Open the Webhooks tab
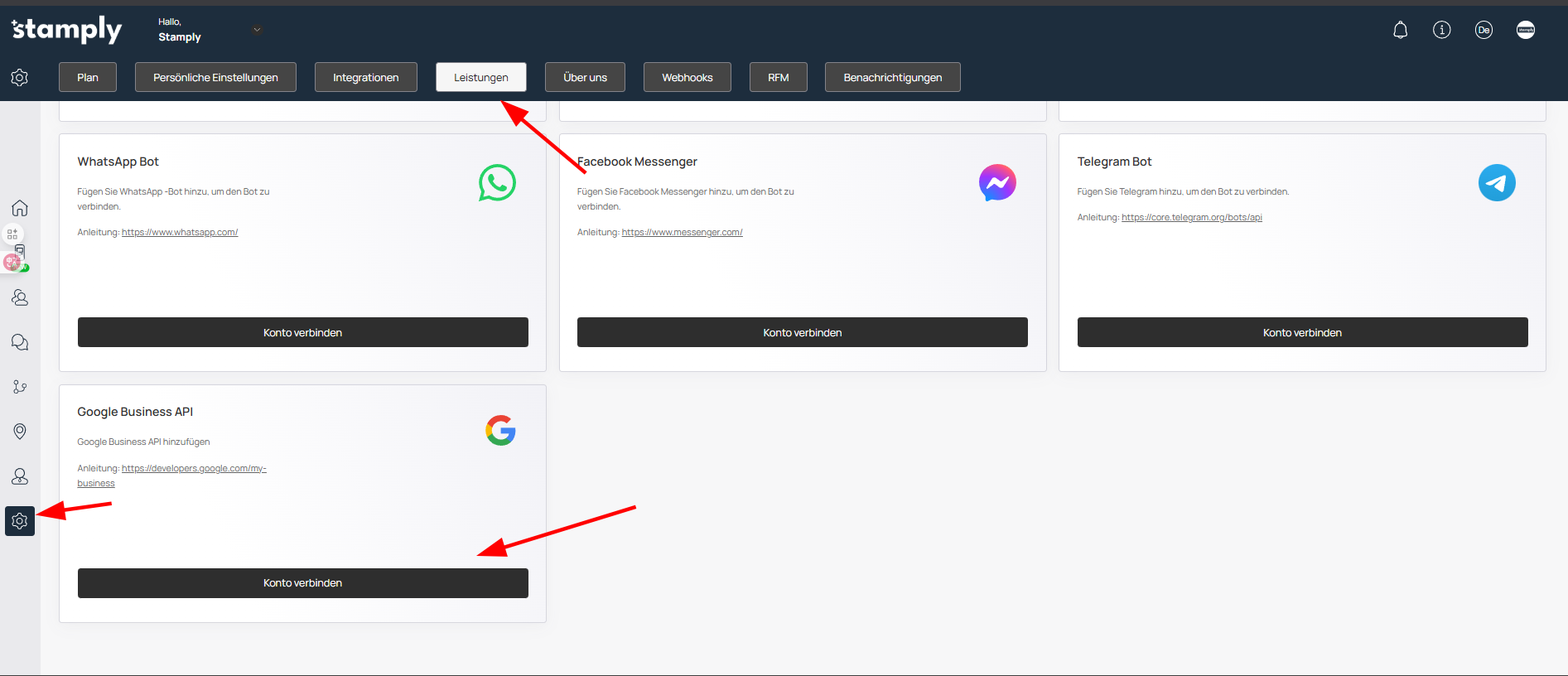 687,77
